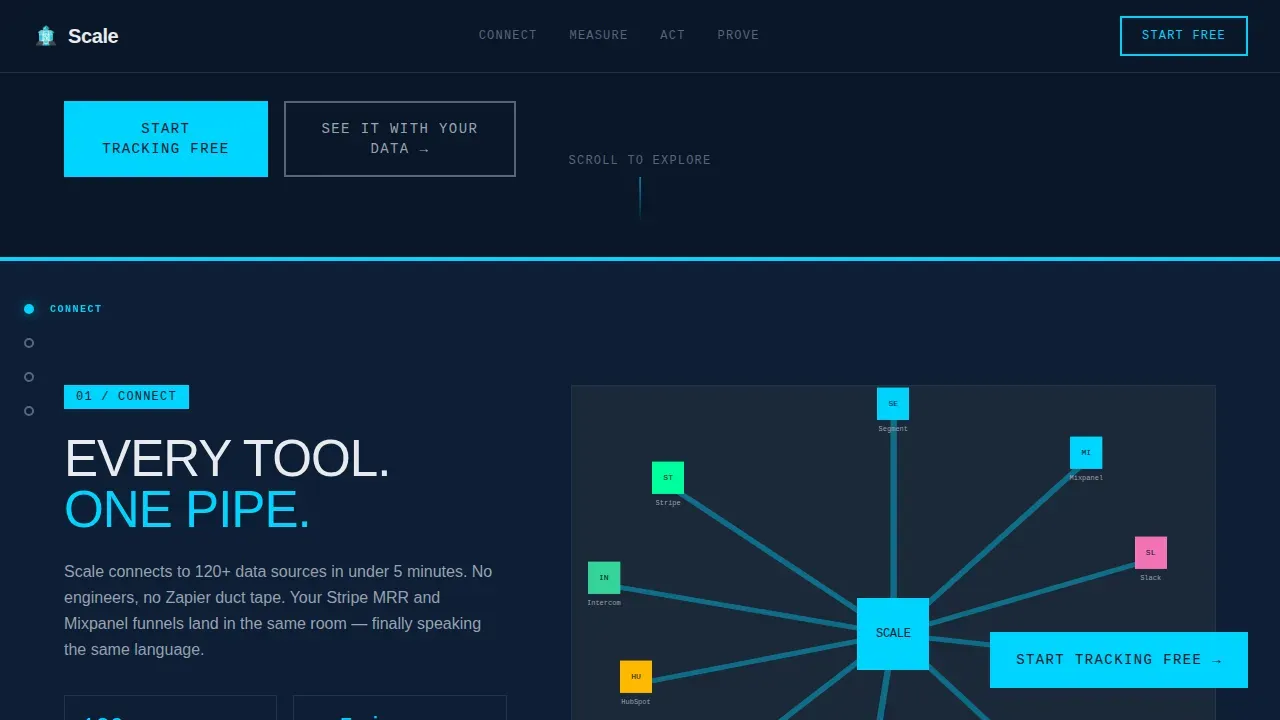Click the Intercom node icon
The width and height of the screenshot is (1280, 720).
[x=604, y=578]
